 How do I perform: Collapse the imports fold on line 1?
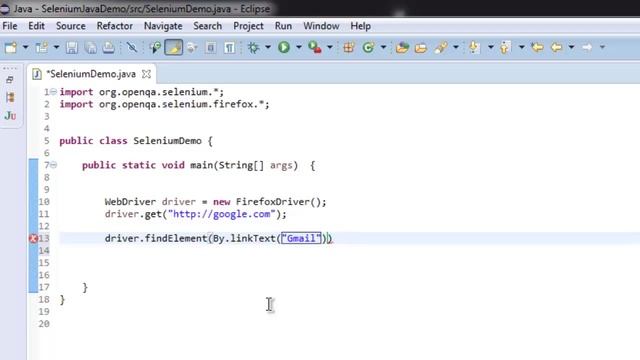[53, 92]
